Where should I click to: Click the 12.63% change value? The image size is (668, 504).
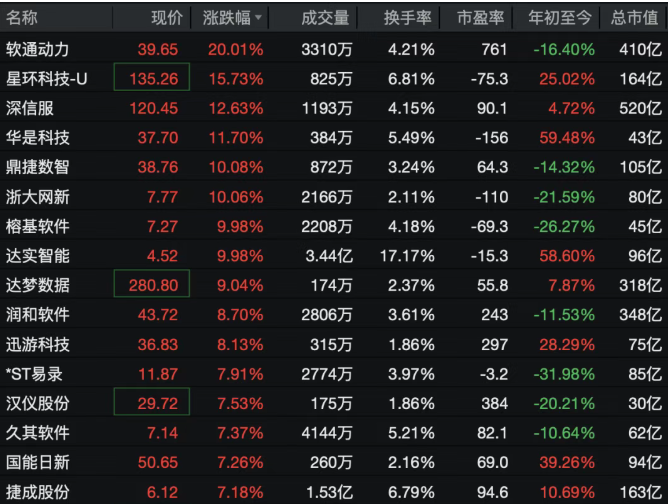(236, 109)
